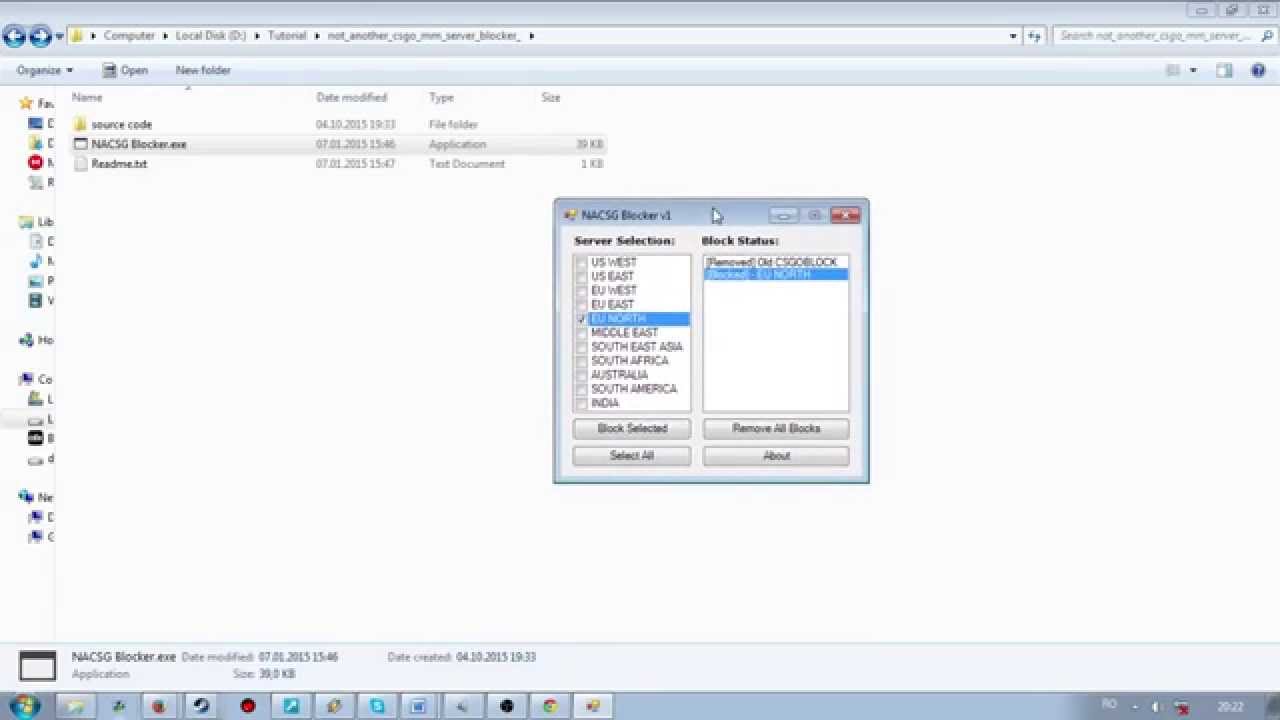1280x720 pixels.
Task: Check the EU WEST server checkbox
Action: click(x=581, y=290)
